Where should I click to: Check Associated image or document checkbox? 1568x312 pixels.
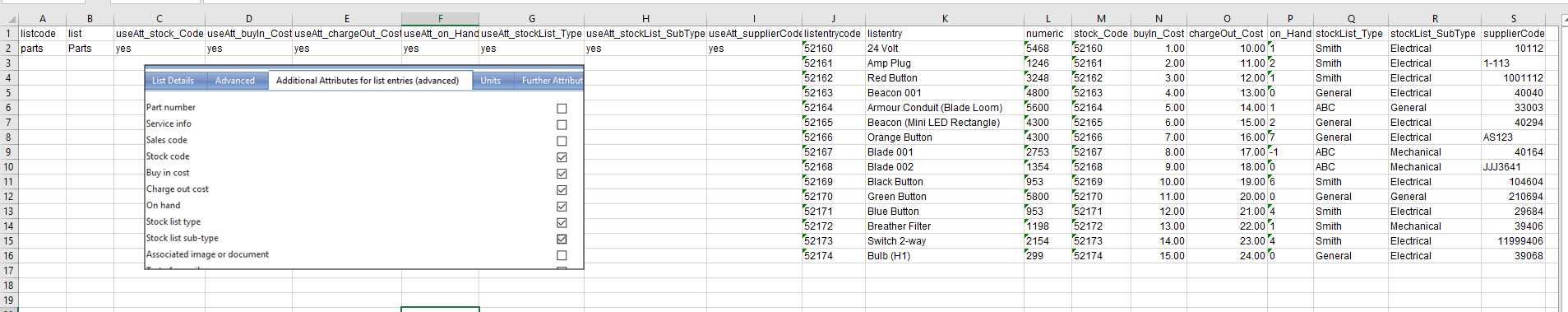[562, 255]
